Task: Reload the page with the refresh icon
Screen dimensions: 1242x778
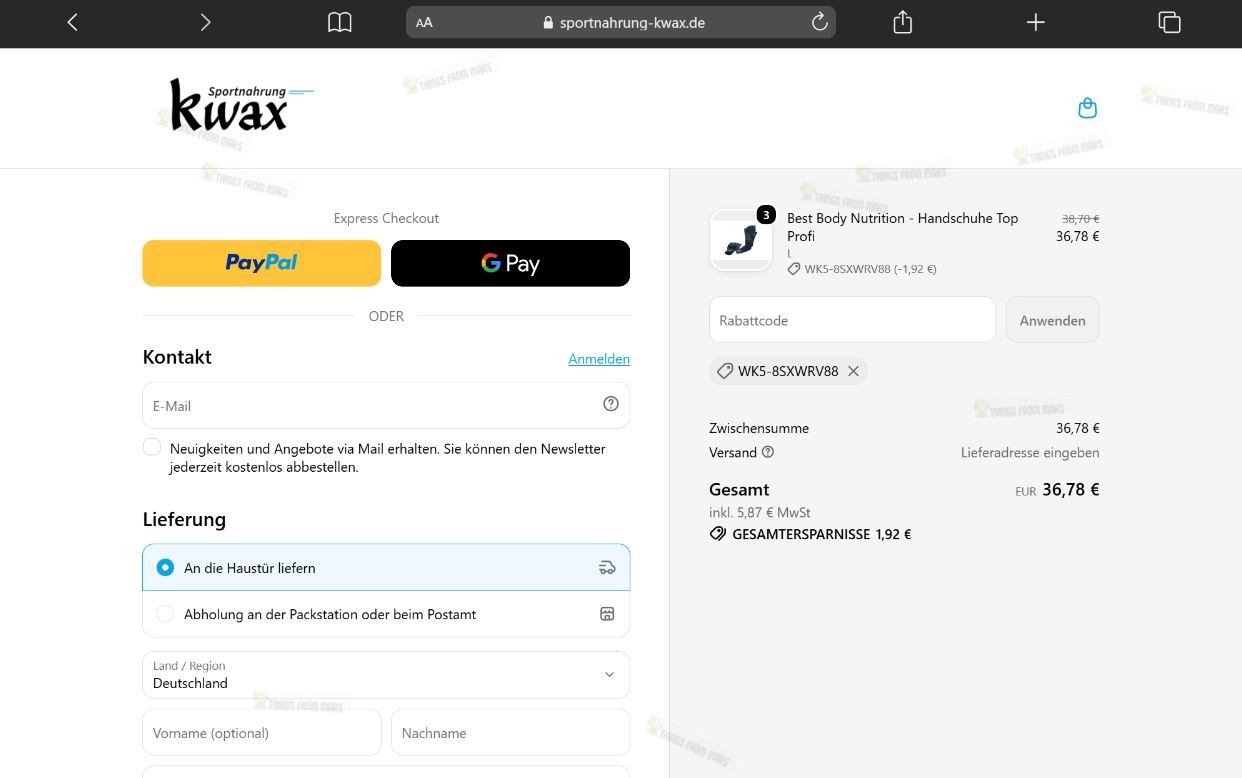Action: point(819,22)
